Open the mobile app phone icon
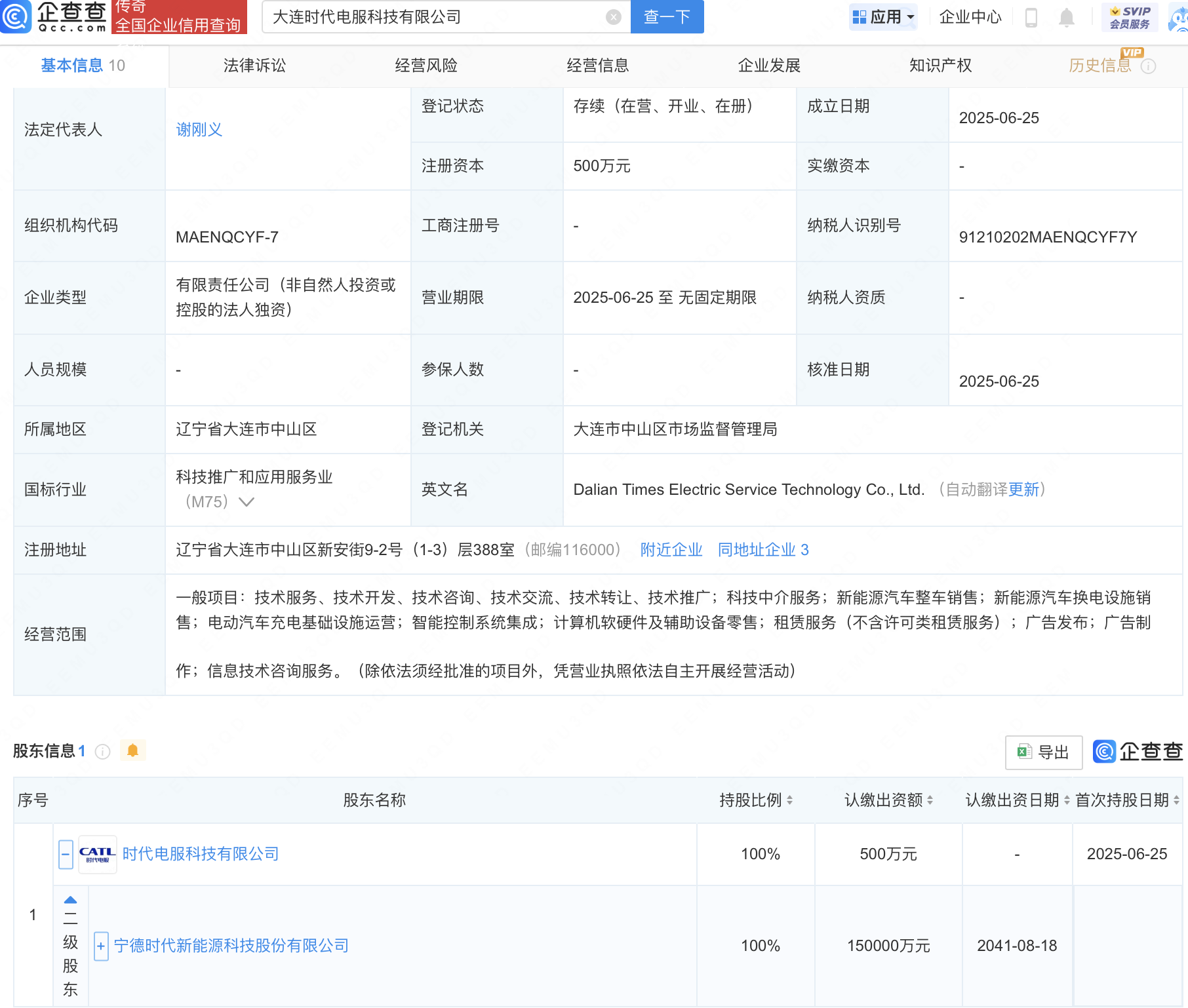This screenshot has height=1008, width=1188. [x=1031, y=18]
